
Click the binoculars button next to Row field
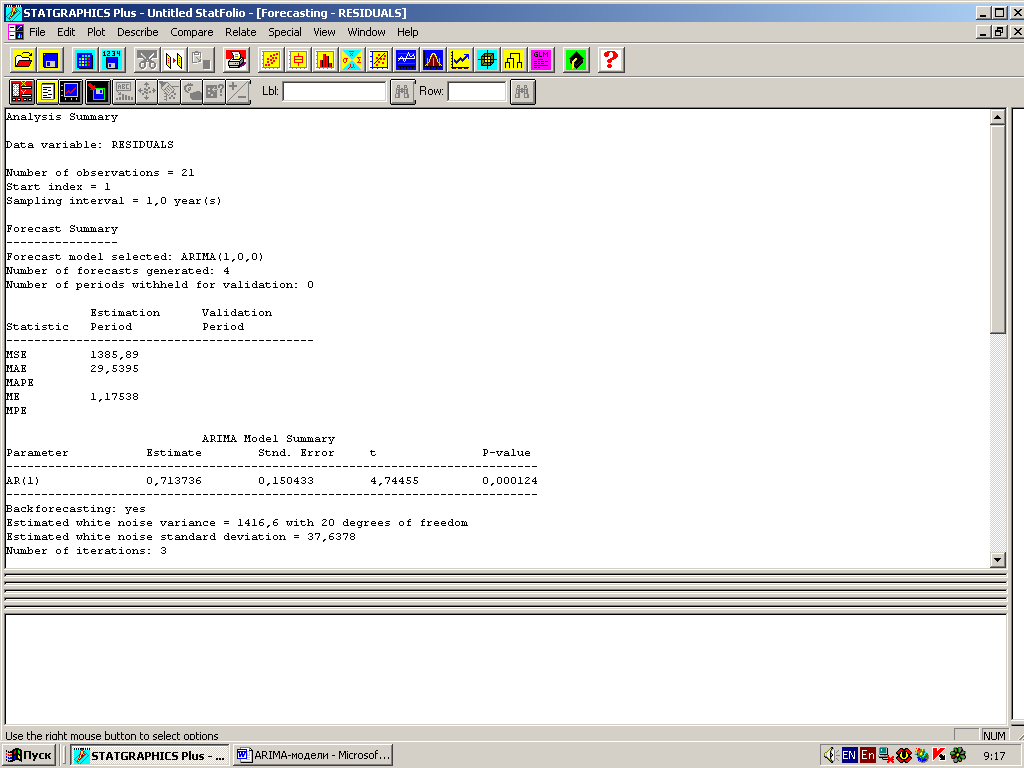point(523,92)
